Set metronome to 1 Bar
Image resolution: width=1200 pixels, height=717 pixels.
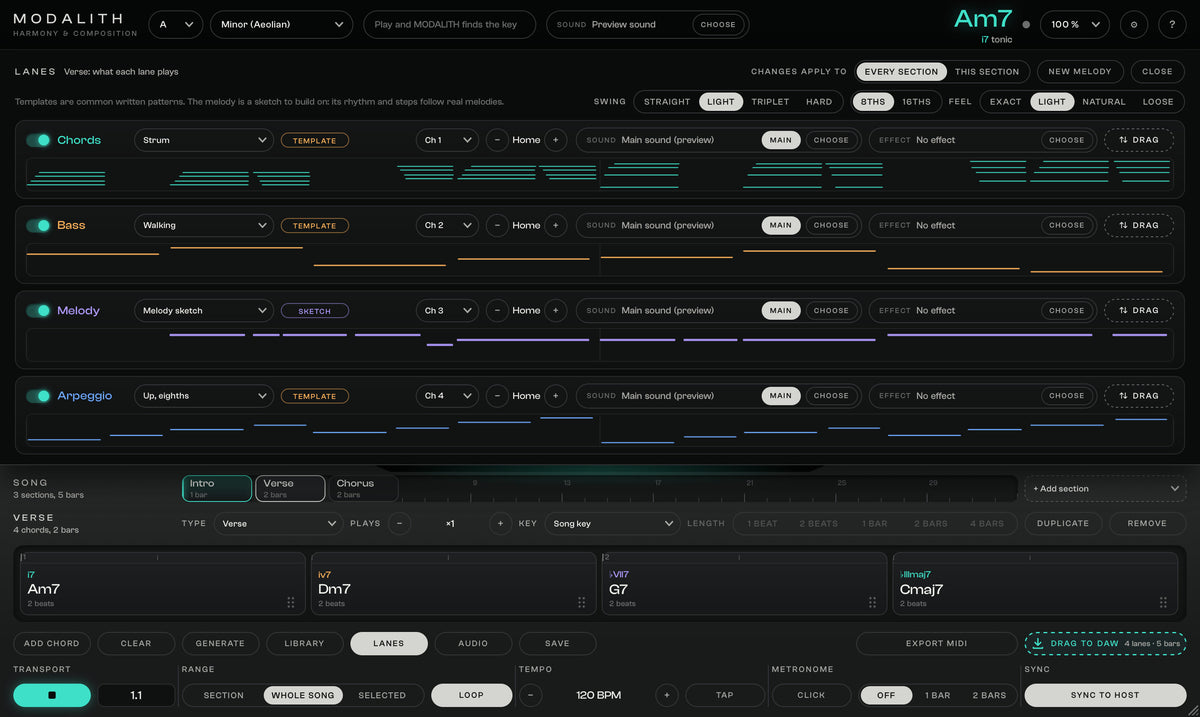click(937, 695)
